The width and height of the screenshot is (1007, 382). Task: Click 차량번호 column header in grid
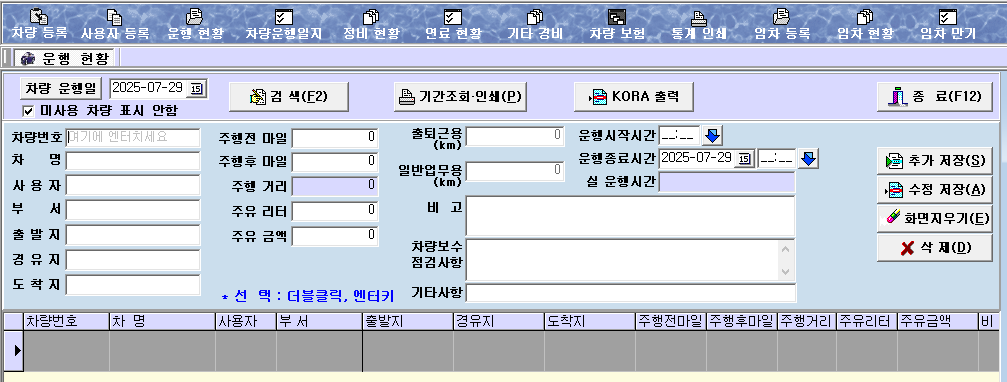tap(66, 322)
